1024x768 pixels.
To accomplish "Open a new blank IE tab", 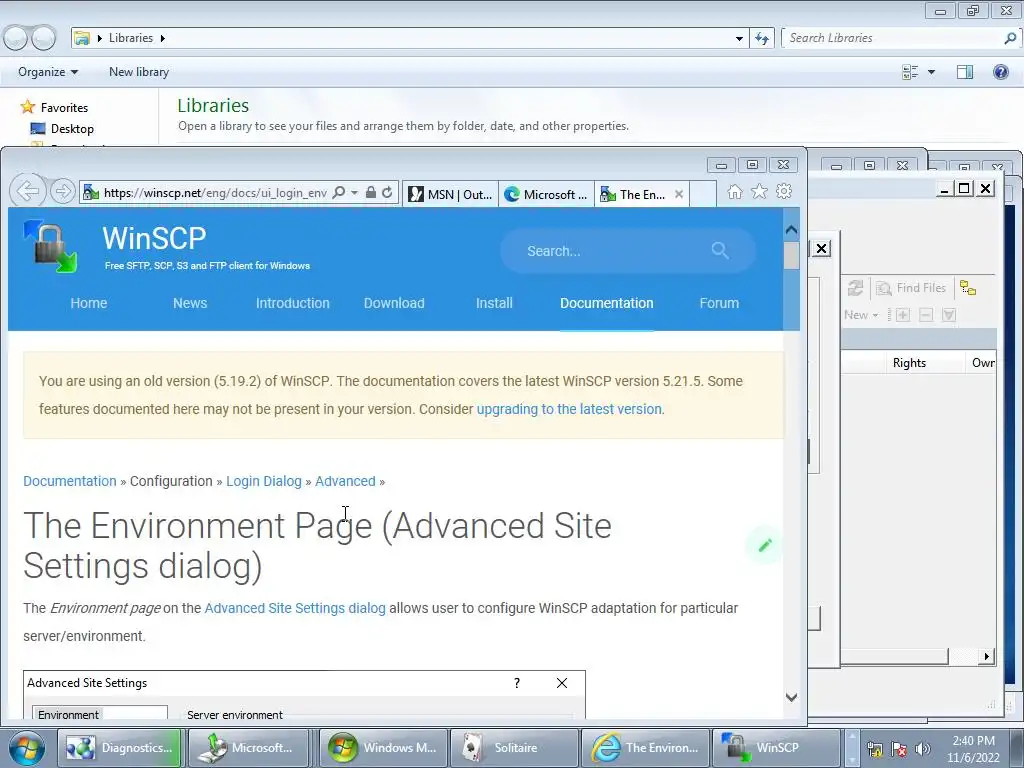I will click(x=703, y=194).
